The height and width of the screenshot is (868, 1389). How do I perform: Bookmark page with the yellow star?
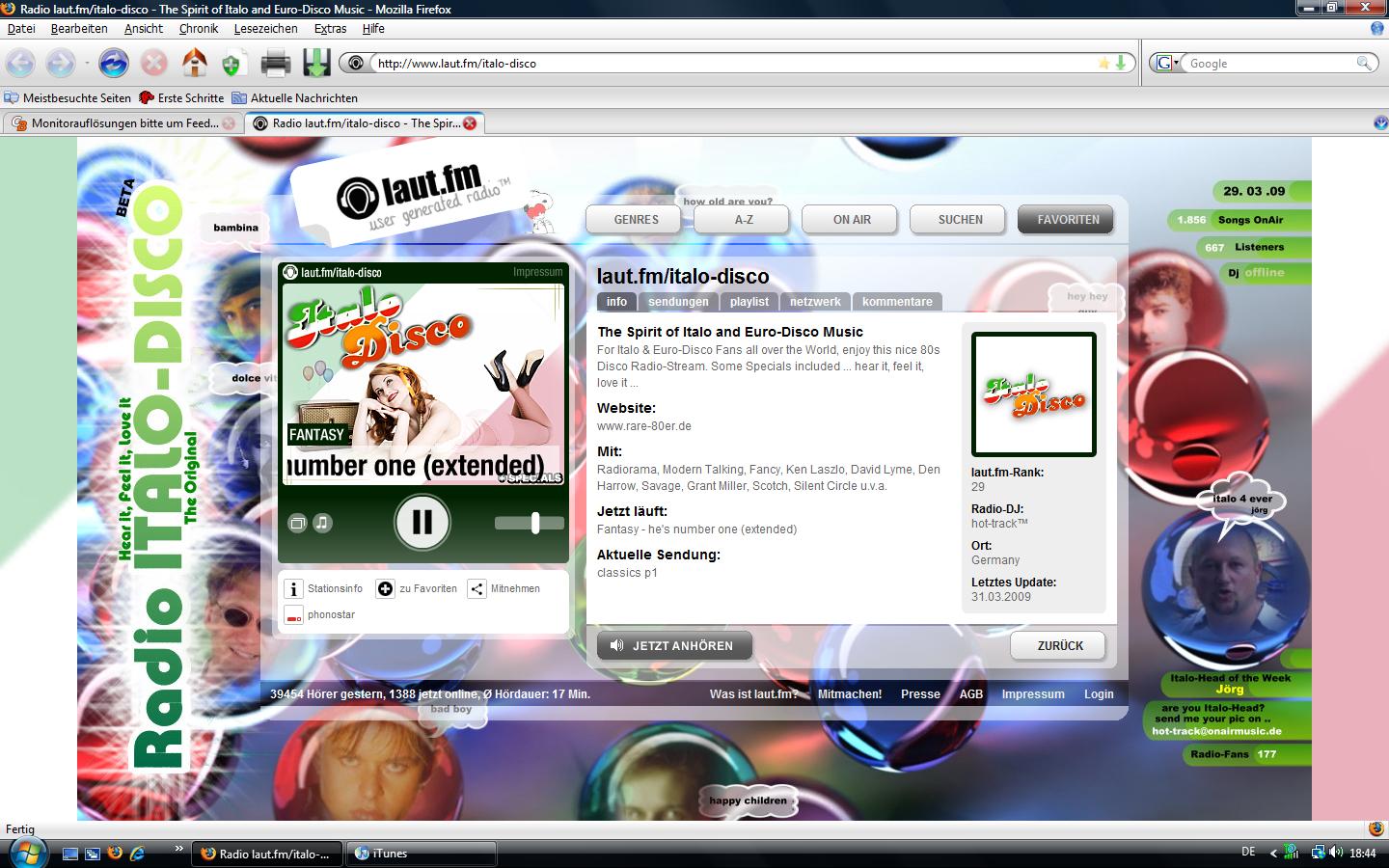(x=1103, y=63)
